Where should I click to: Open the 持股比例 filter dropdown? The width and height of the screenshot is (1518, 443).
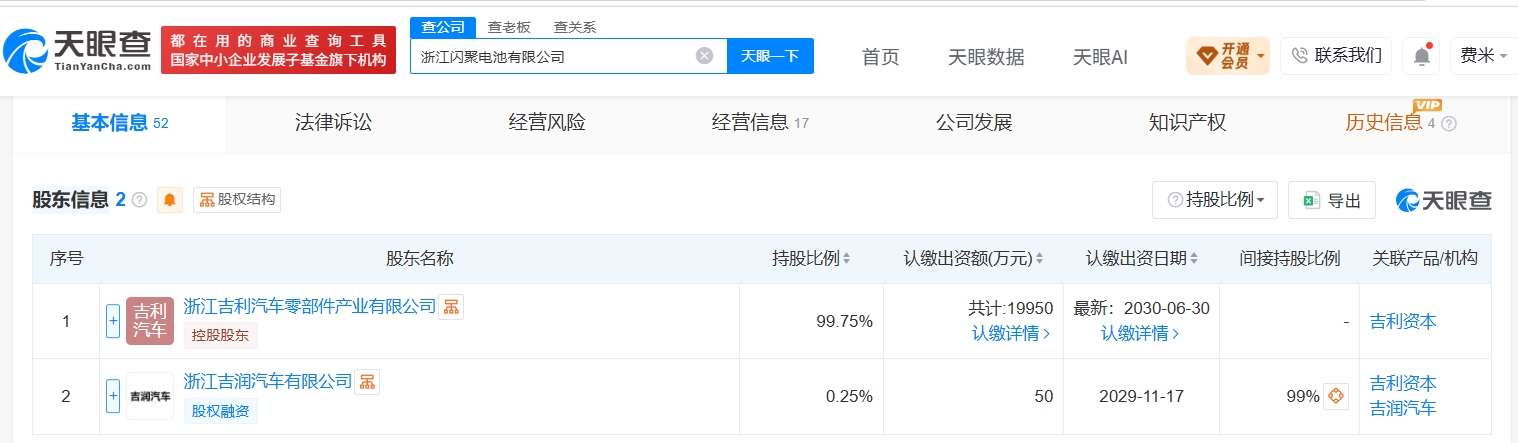pyautogui.click(x=1215, y=200)
